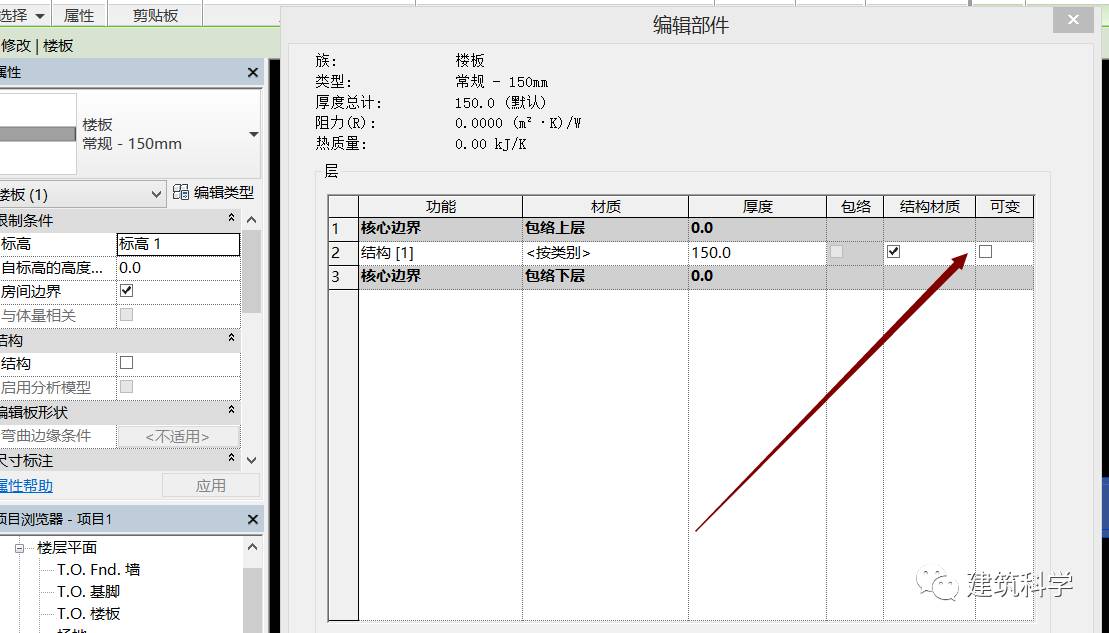
Task: Select layer row number 1
Action: [343, 228]
